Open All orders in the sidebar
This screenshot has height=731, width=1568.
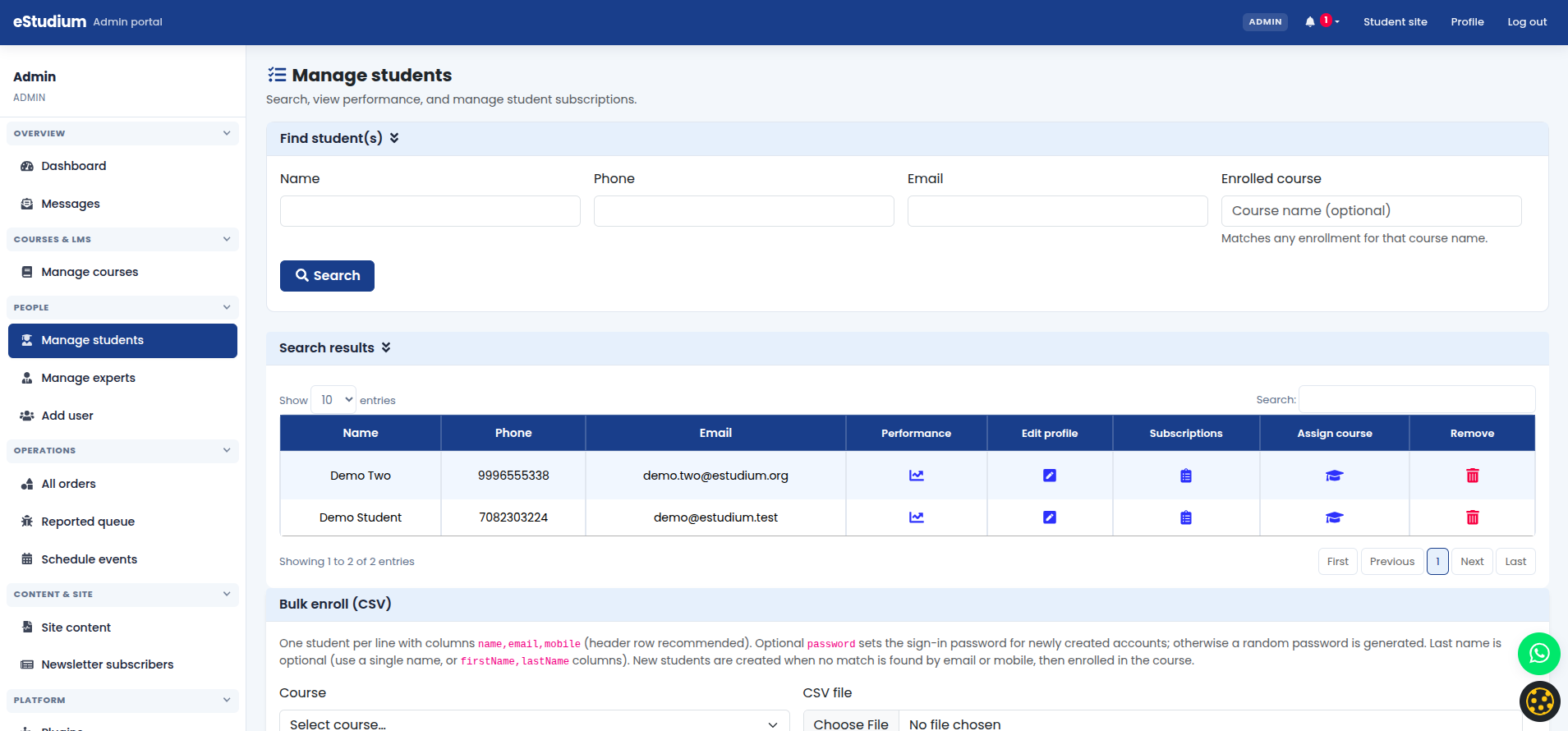(x=122, y=484)
